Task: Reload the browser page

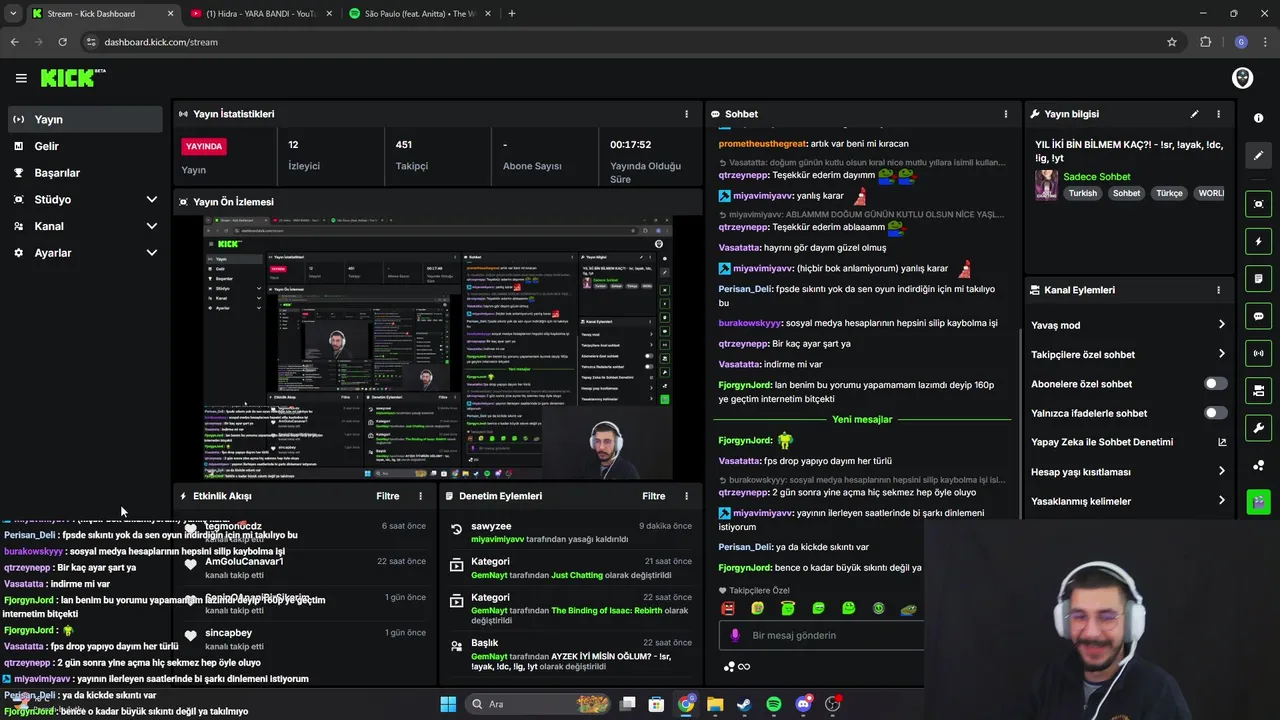Action: (62, 42)
